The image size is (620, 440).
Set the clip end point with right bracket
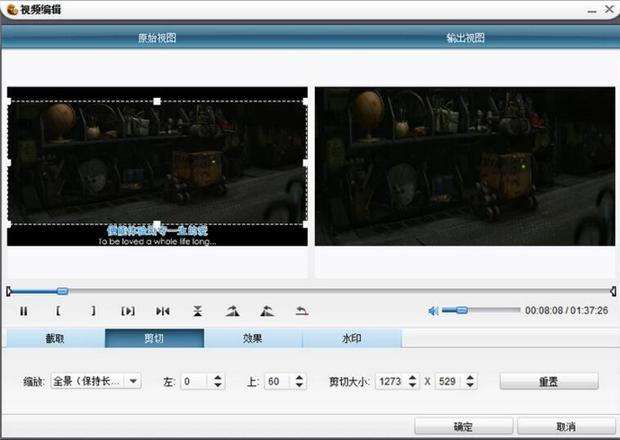point(93,311)
